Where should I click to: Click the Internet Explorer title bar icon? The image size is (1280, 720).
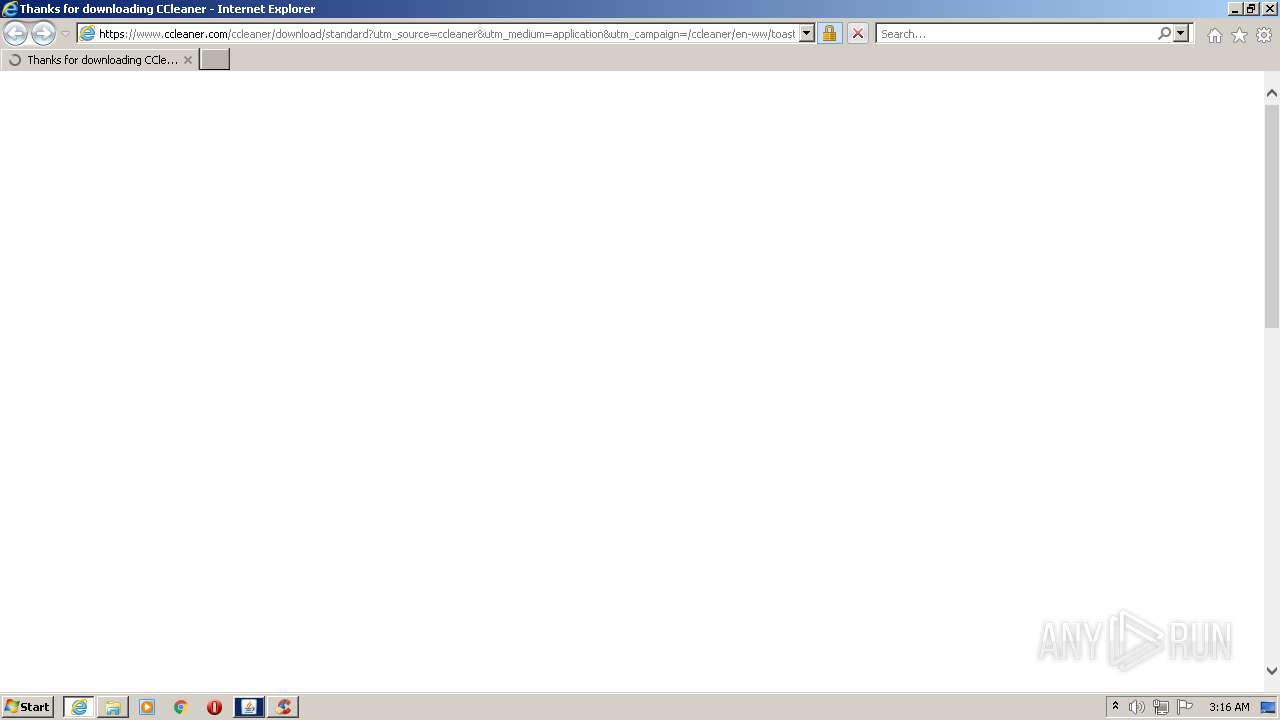pyautogui.click(x=10, y=9)
